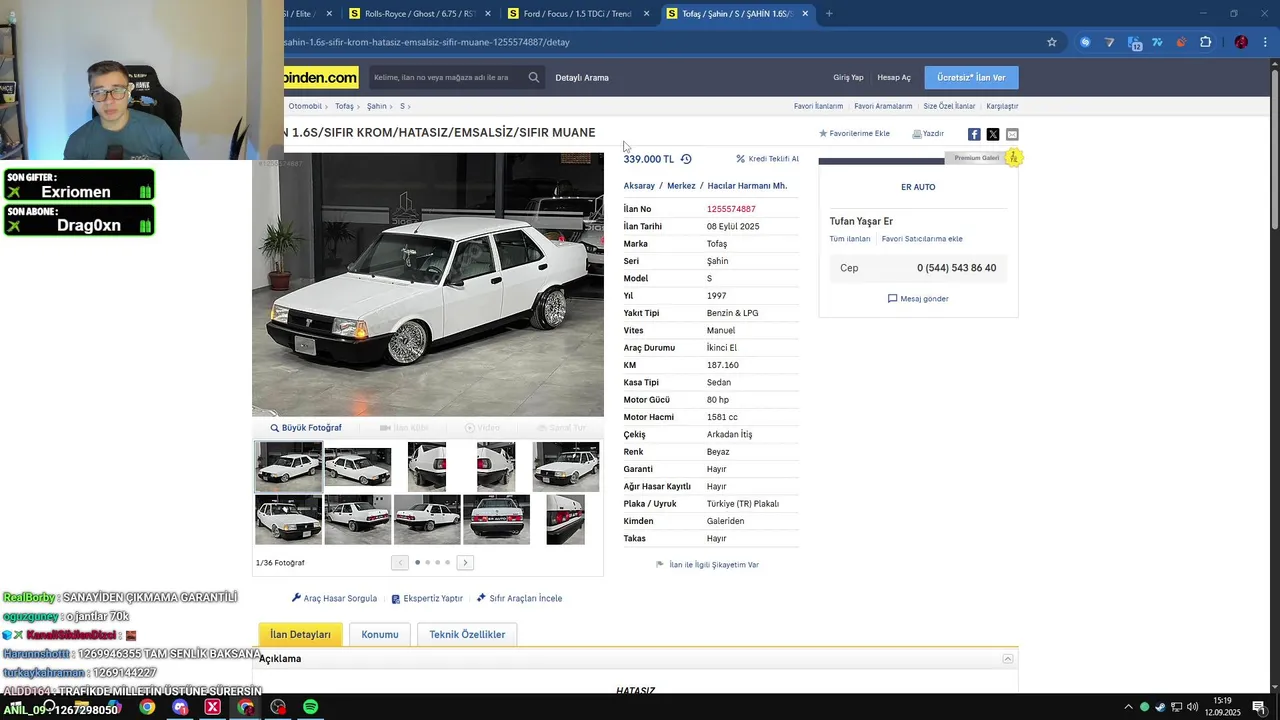Click the Merkez location link
The width and height of the screenshot is (1280, 720).
(x=681, y=186)
